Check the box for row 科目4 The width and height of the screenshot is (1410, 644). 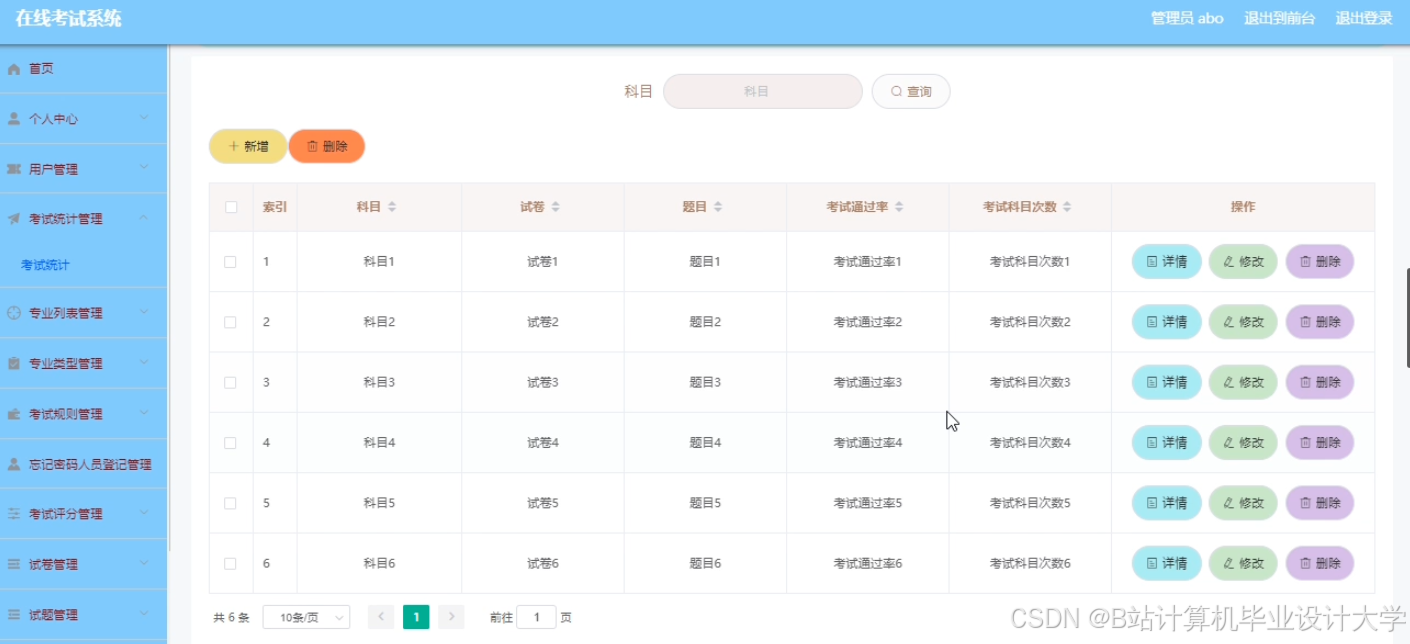point(231,442)
